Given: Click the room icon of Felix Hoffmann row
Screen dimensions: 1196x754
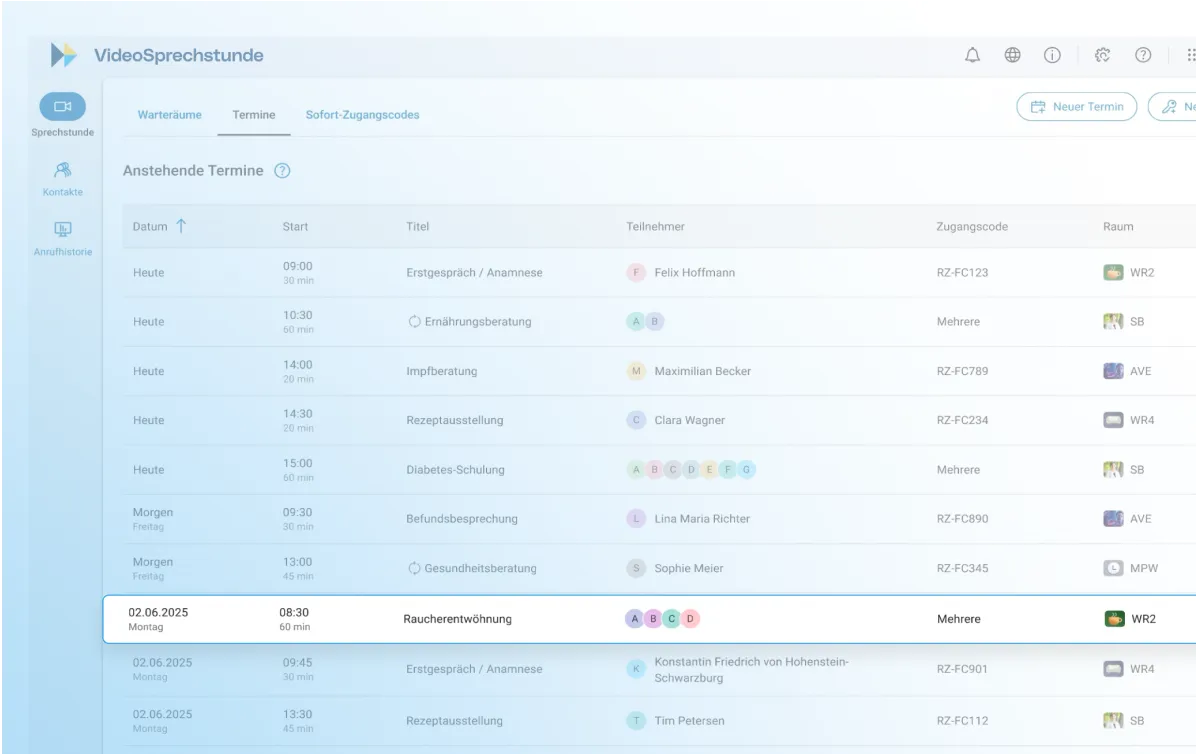Looking at the screenshot, I should [x=1113, y=272].
